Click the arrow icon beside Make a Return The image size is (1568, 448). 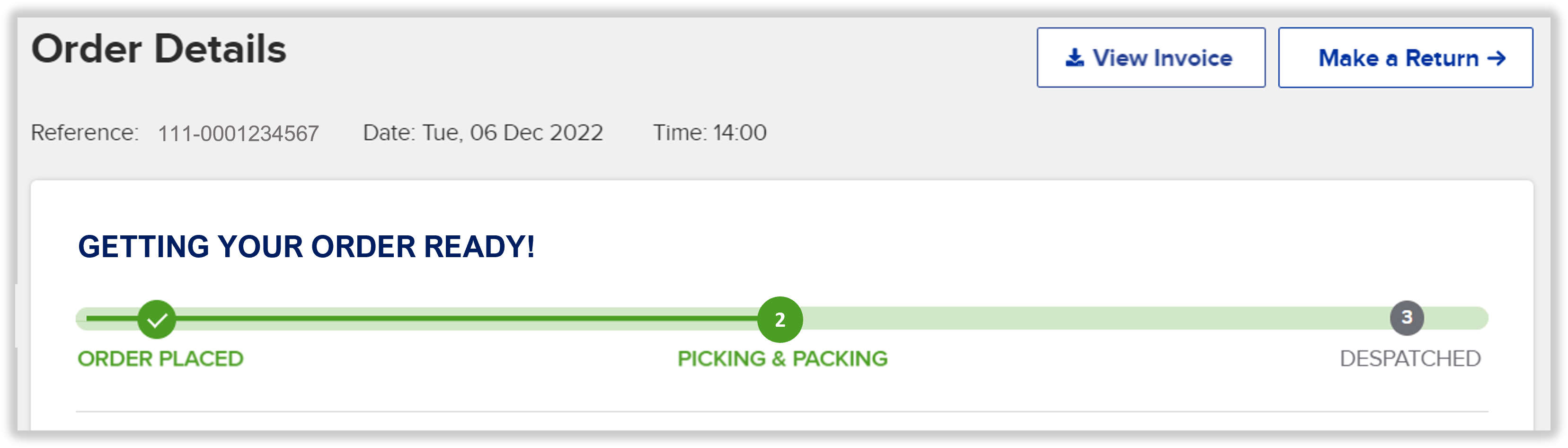(1496, 58)
